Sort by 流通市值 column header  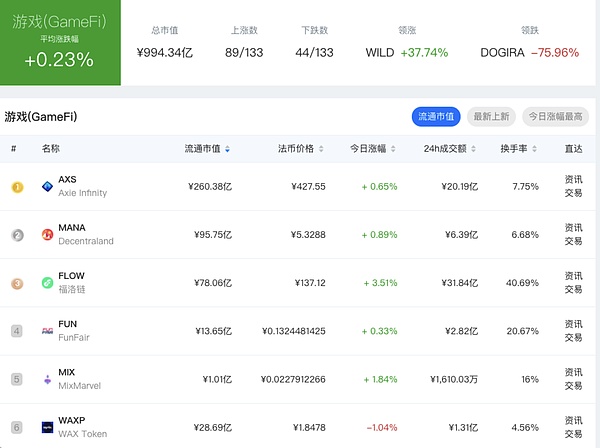[x=207, y=149]
